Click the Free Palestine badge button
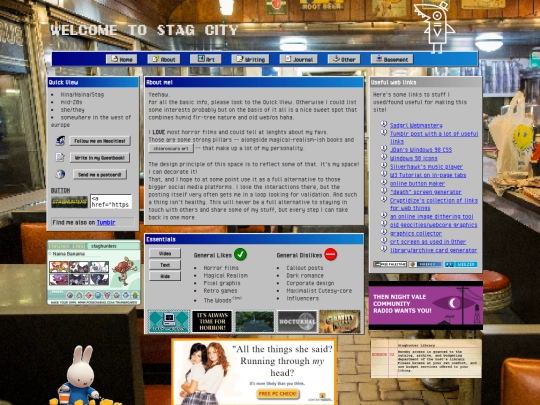The image size is (540, 405). [390, 264]
